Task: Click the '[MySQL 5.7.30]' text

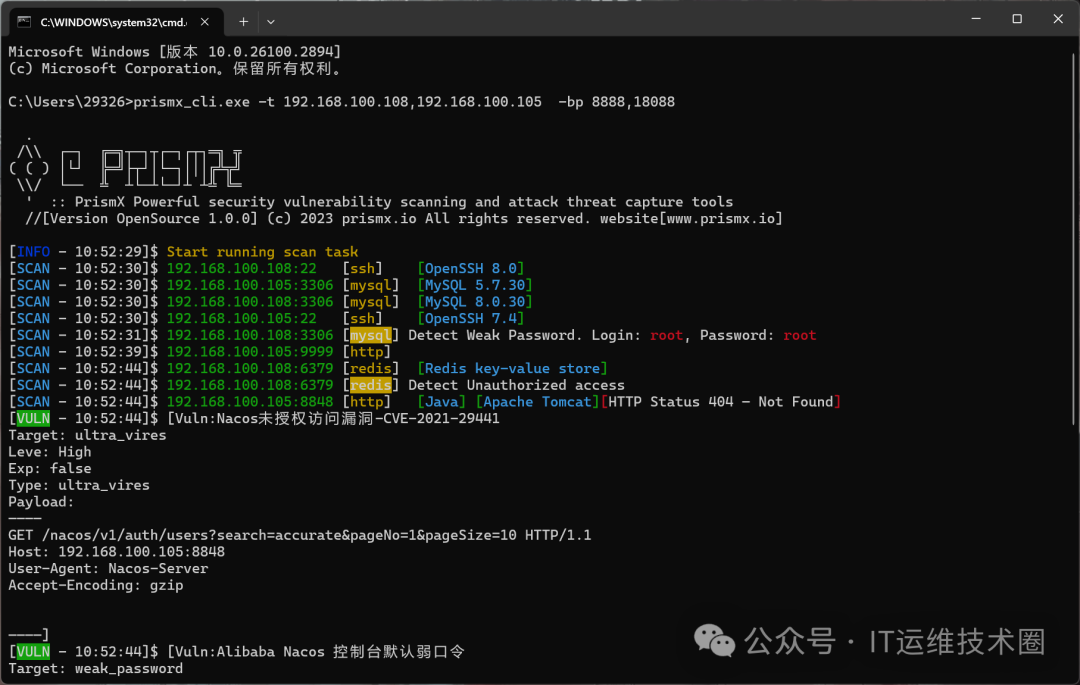Action: pos(475,285)
